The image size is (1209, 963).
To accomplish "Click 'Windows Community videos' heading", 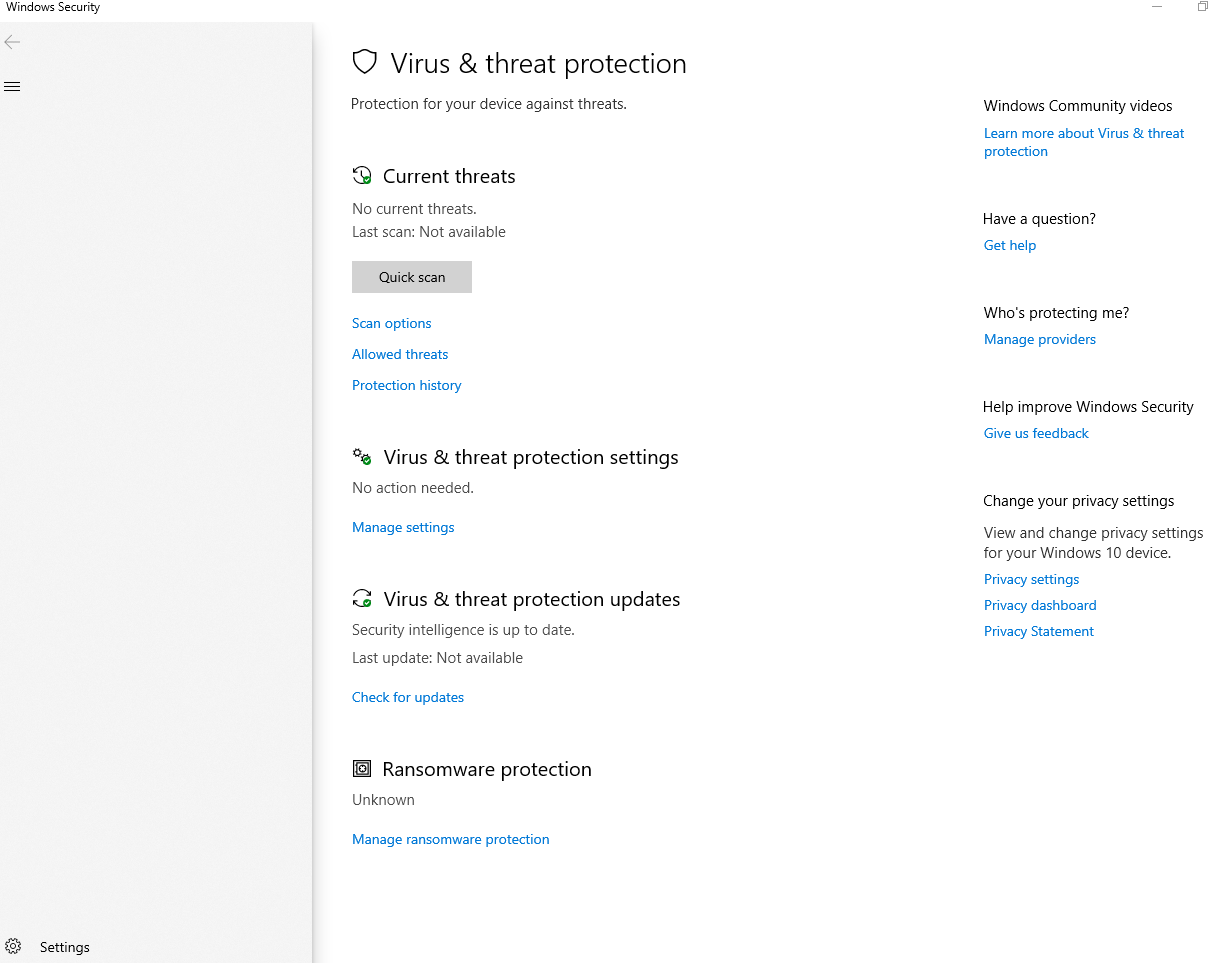I will (x=1078, y=106).
